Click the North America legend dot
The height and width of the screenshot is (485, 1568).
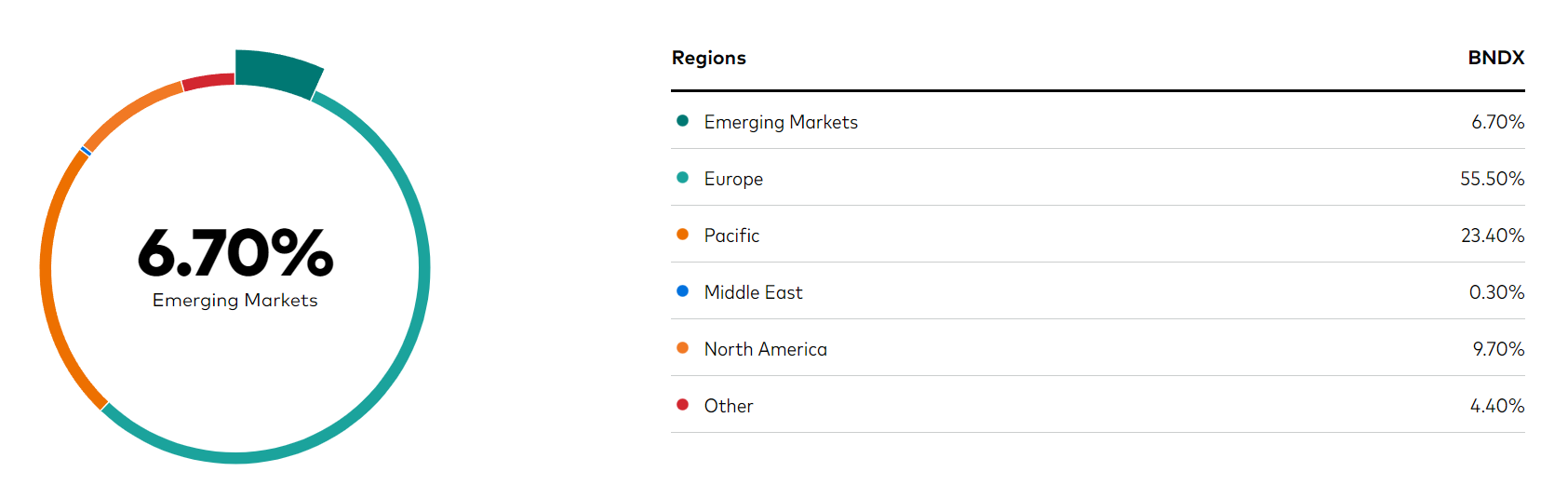click(x=682, y=348)
